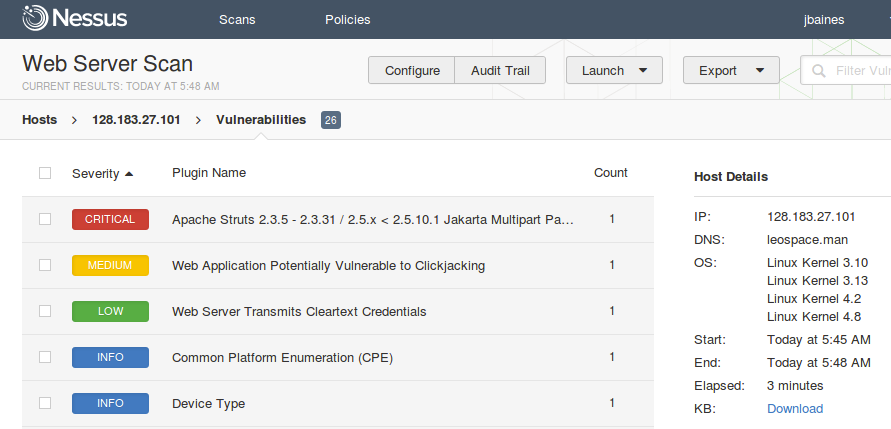Select the 128.183.27.101 breadcrumb
891x429 pixels.
136,120
